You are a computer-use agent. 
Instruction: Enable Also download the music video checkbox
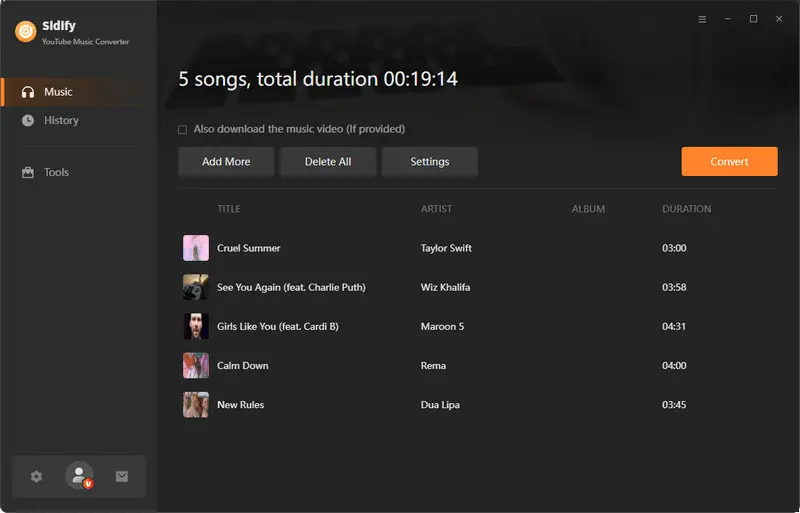tap(182, 130)
